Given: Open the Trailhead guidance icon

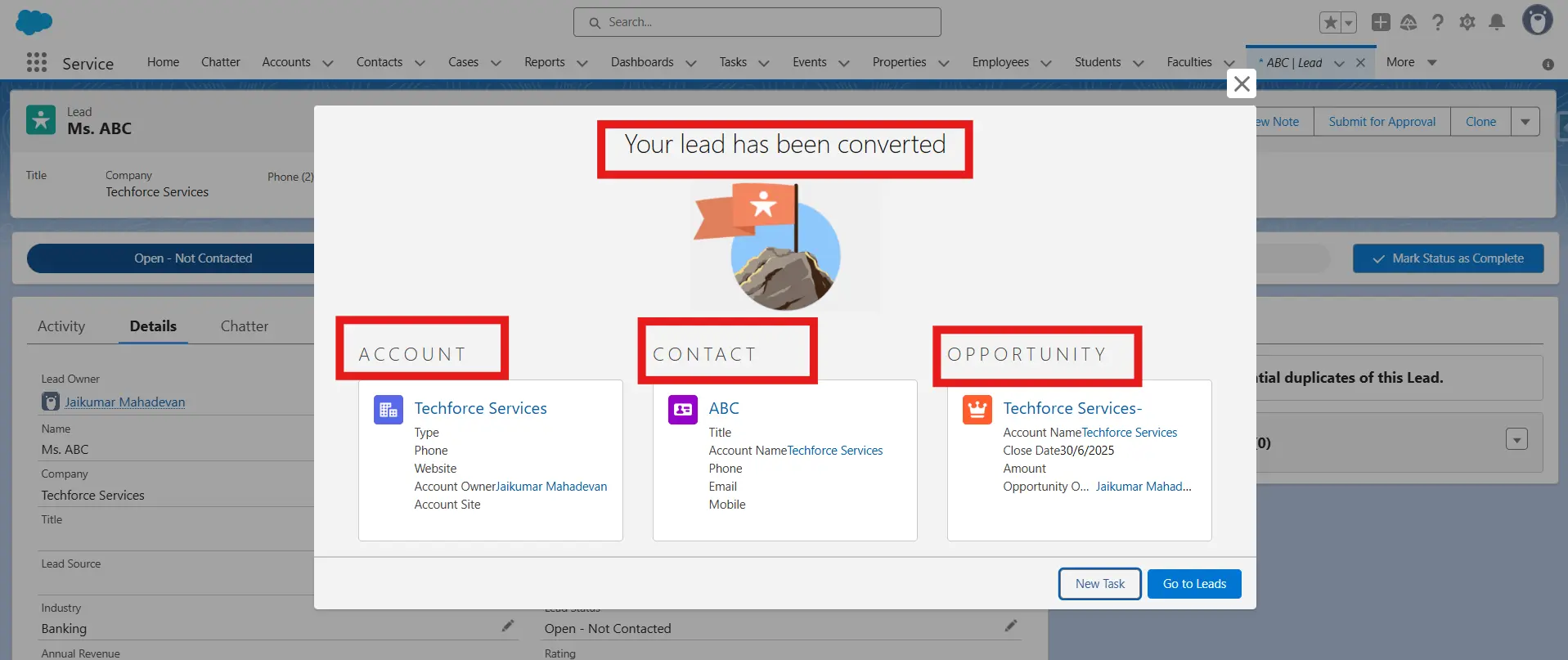Looking at the screenshot, I should point(1409,22).
